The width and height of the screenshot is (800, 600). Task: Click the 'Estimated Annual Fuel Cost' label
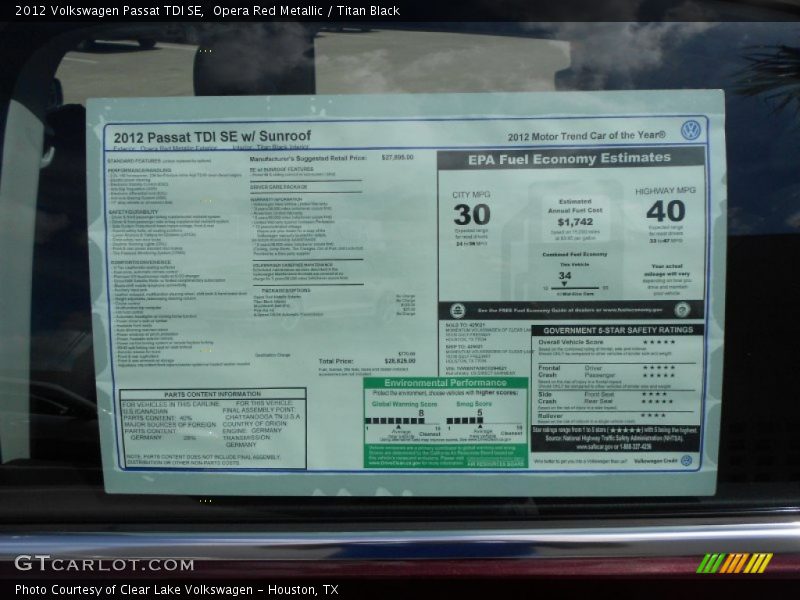tap(575, 206)
